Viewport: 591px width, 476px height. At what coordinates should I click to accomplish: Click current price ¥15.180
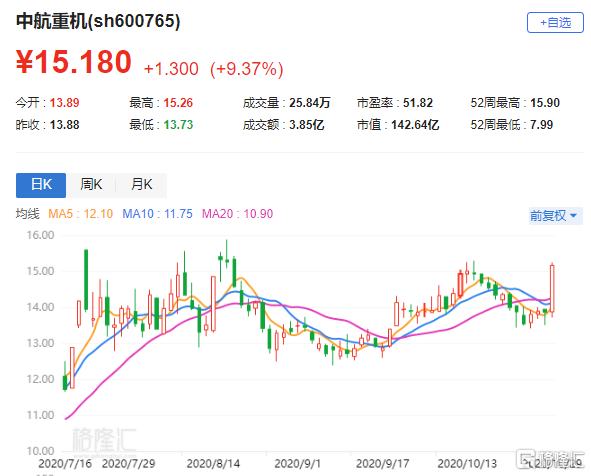73,62
